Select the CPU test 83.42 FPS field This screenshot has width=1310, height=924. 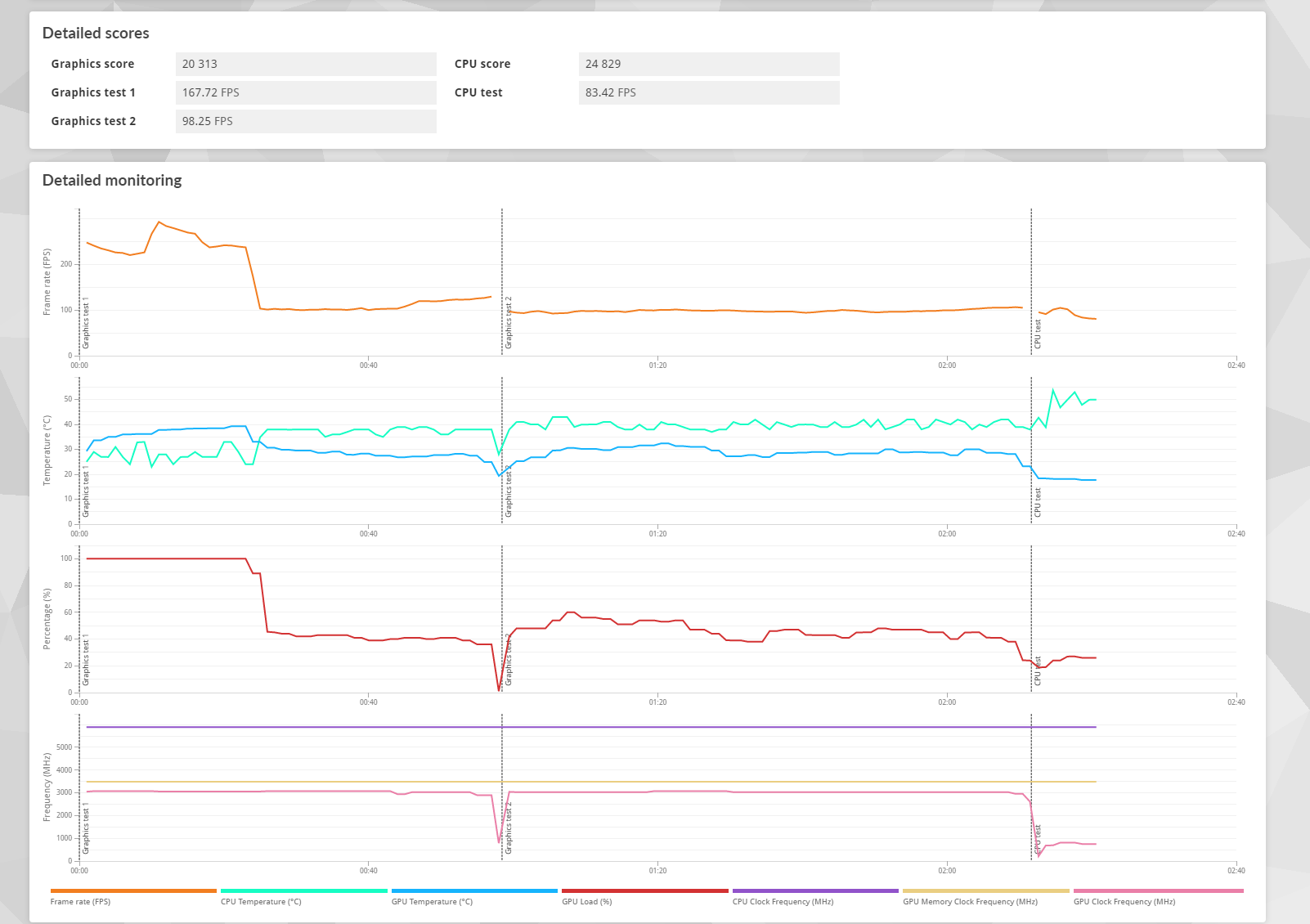coord(710,92)
